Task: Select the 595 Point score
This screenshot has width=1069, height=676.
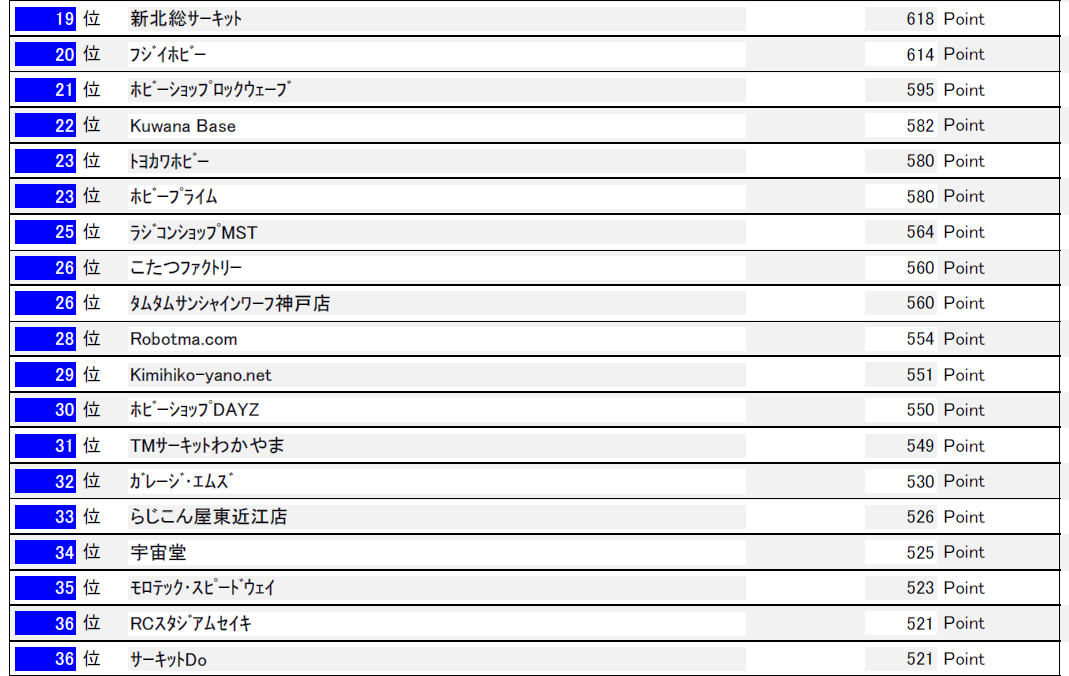Action: [x=945, y=90]
